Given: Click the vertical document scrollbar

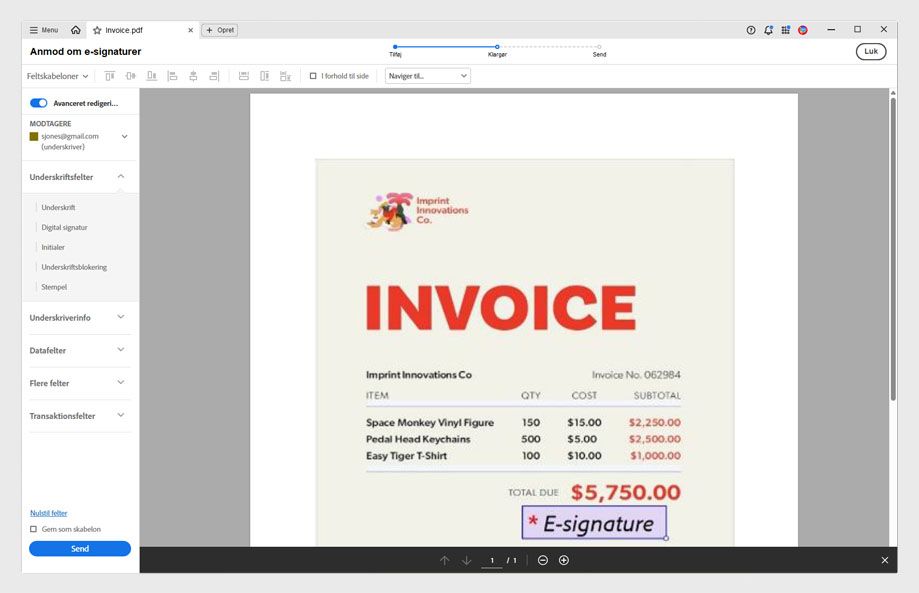Looking at the screenshot, I should click(893, 249).
